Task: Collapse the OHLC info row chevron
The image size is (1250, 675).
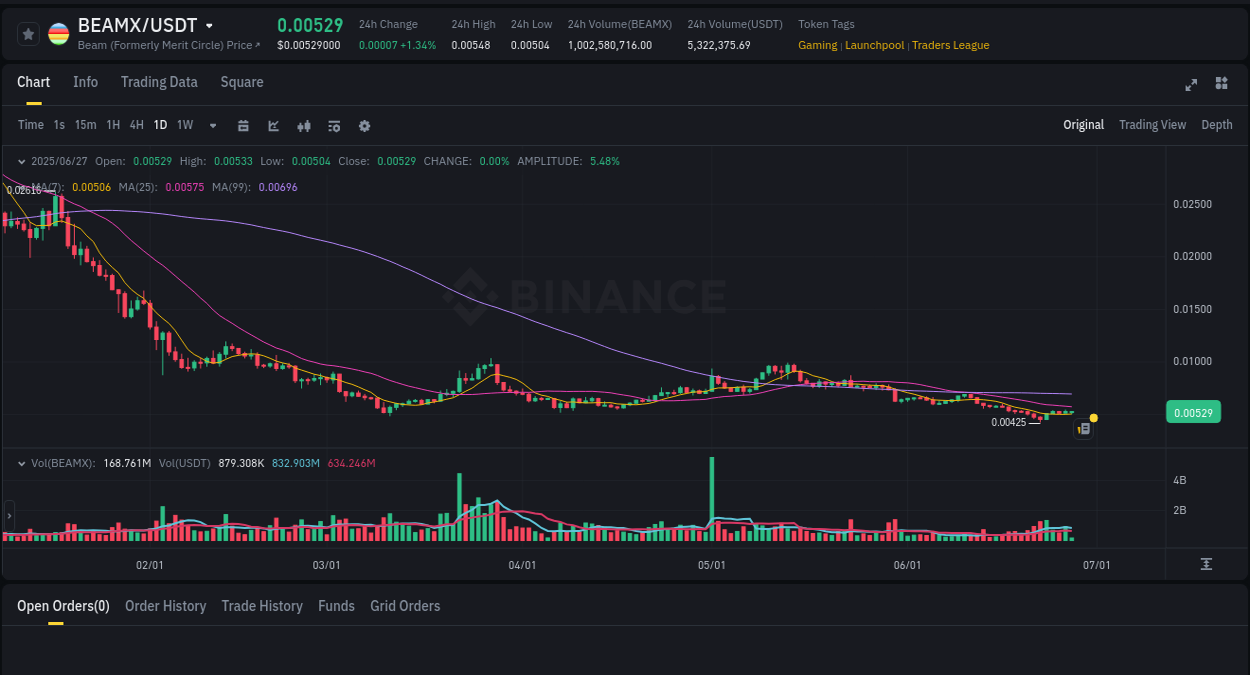Action: 22,161
